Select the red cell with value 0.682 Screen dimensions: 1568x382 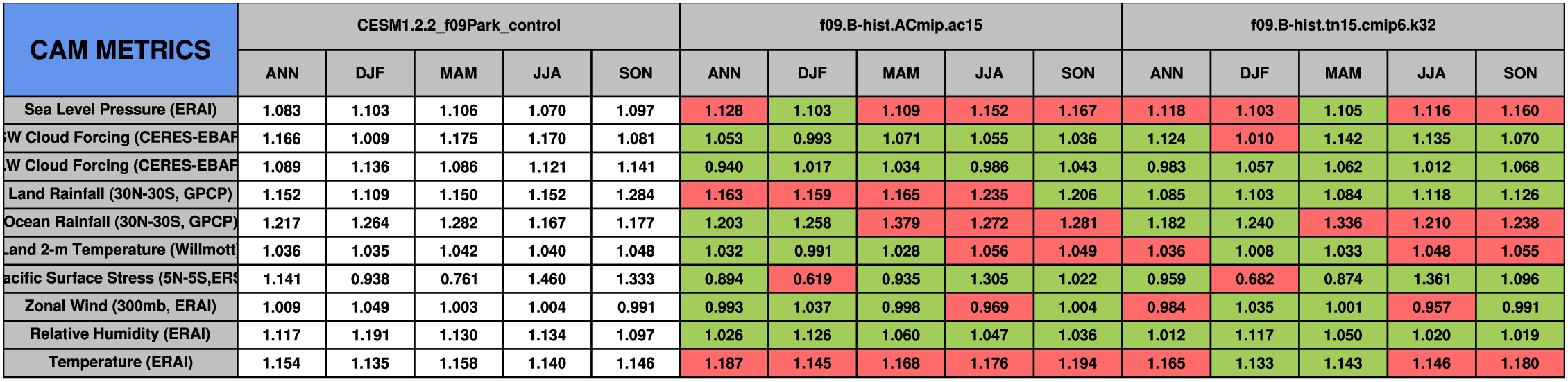(x=1254, y=279)
